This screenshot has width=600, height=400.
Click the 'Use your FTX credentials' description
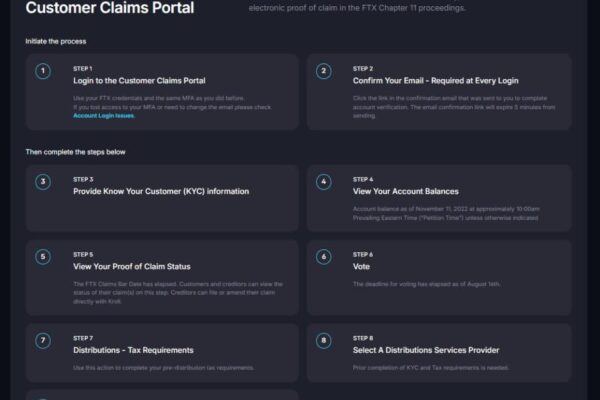point(173,103)
